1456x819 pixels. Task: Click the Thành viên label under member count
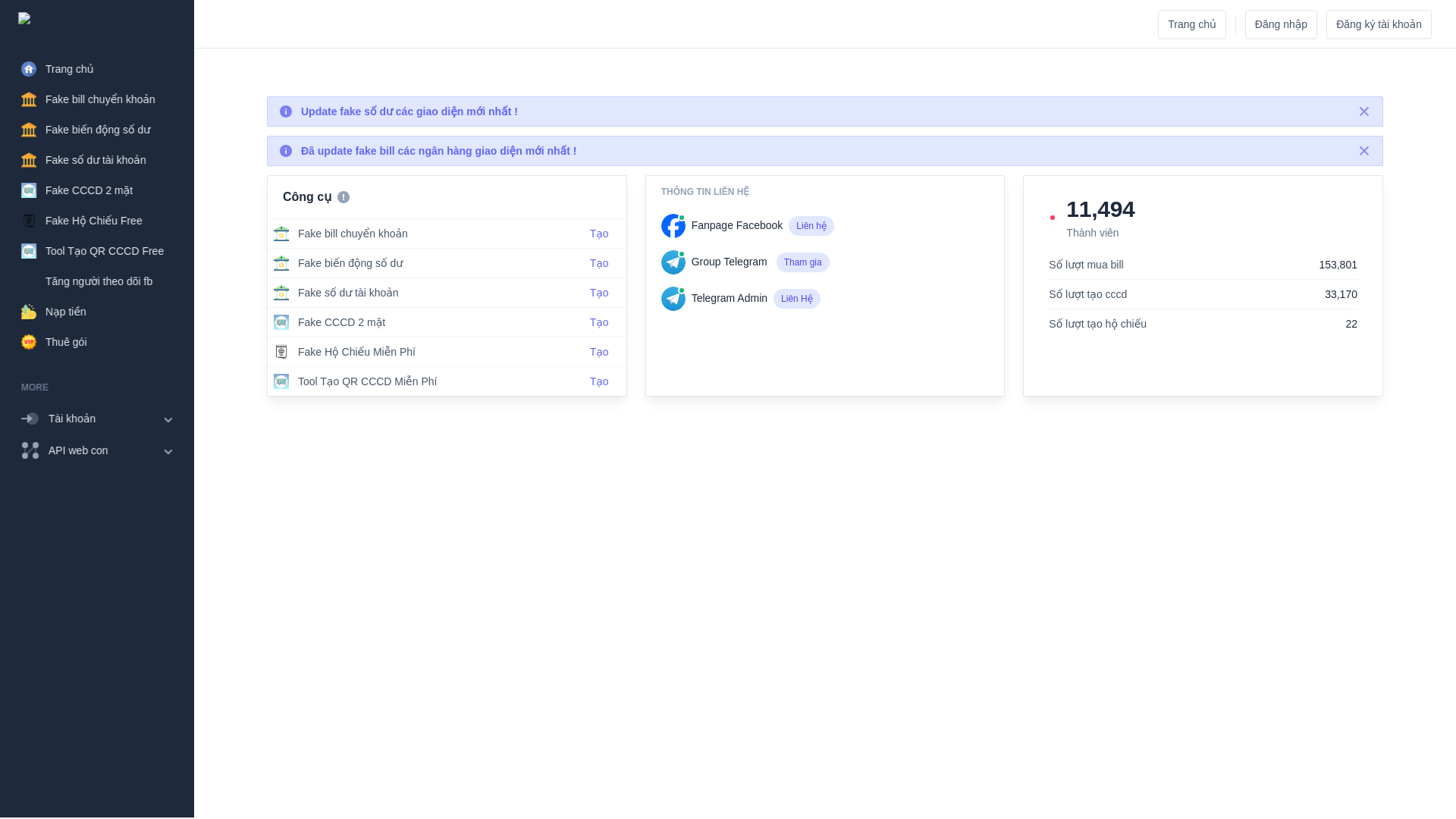coord(1093,233)
